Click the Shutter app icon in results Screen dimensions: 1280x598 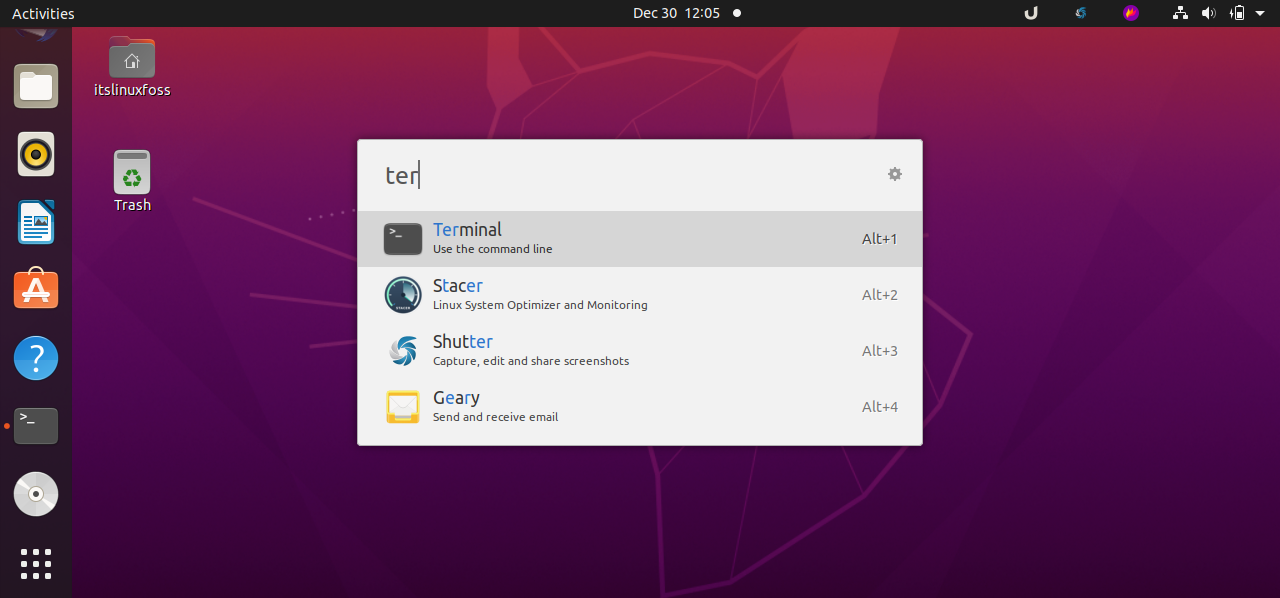[403, 351]
